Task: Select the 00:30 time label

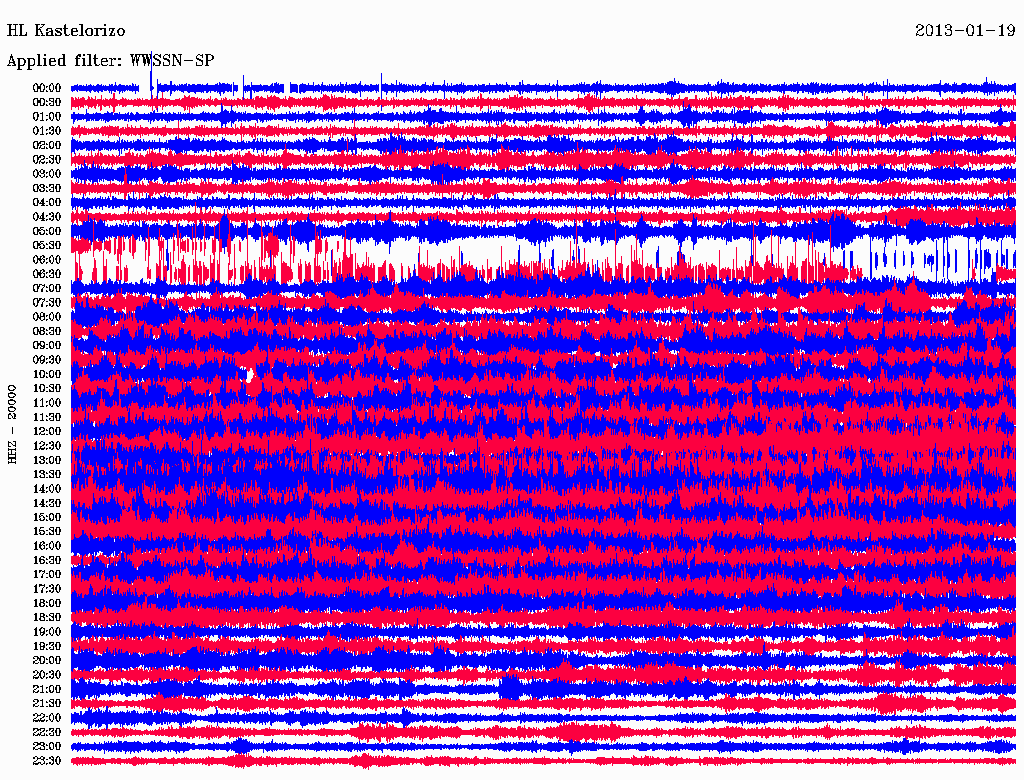Action: coord(47,103)
